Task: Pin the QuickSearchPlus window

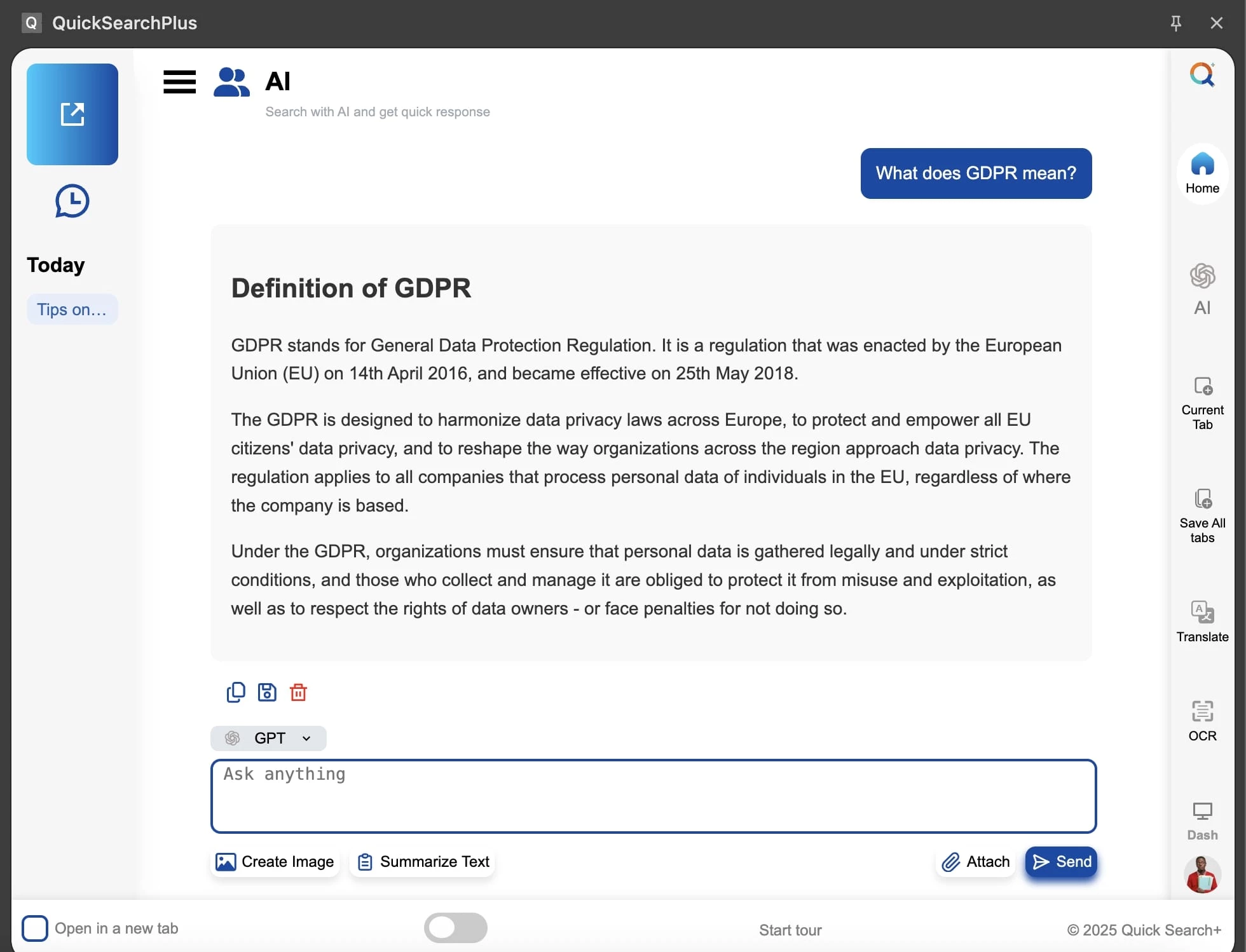Action: click(x=1175, y=23)
